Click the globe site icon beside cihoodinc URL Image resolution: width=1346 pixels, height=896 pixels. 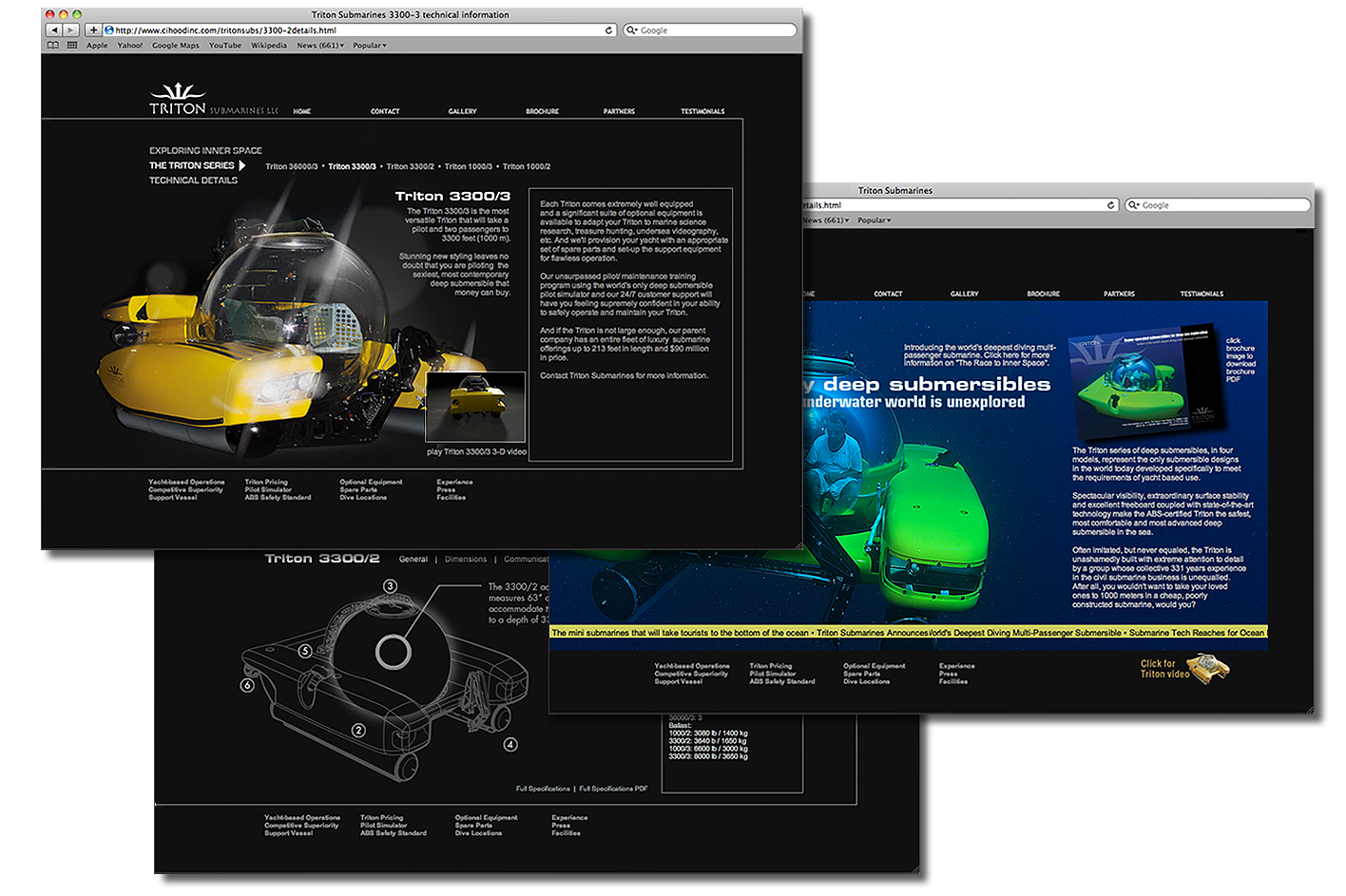109,30
